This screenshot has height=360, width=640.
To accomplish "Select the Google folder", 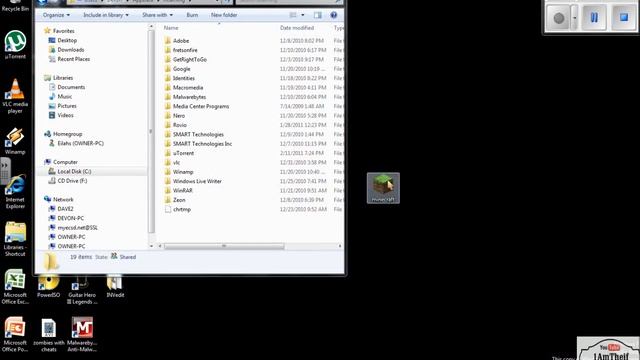I will point(182,69).
